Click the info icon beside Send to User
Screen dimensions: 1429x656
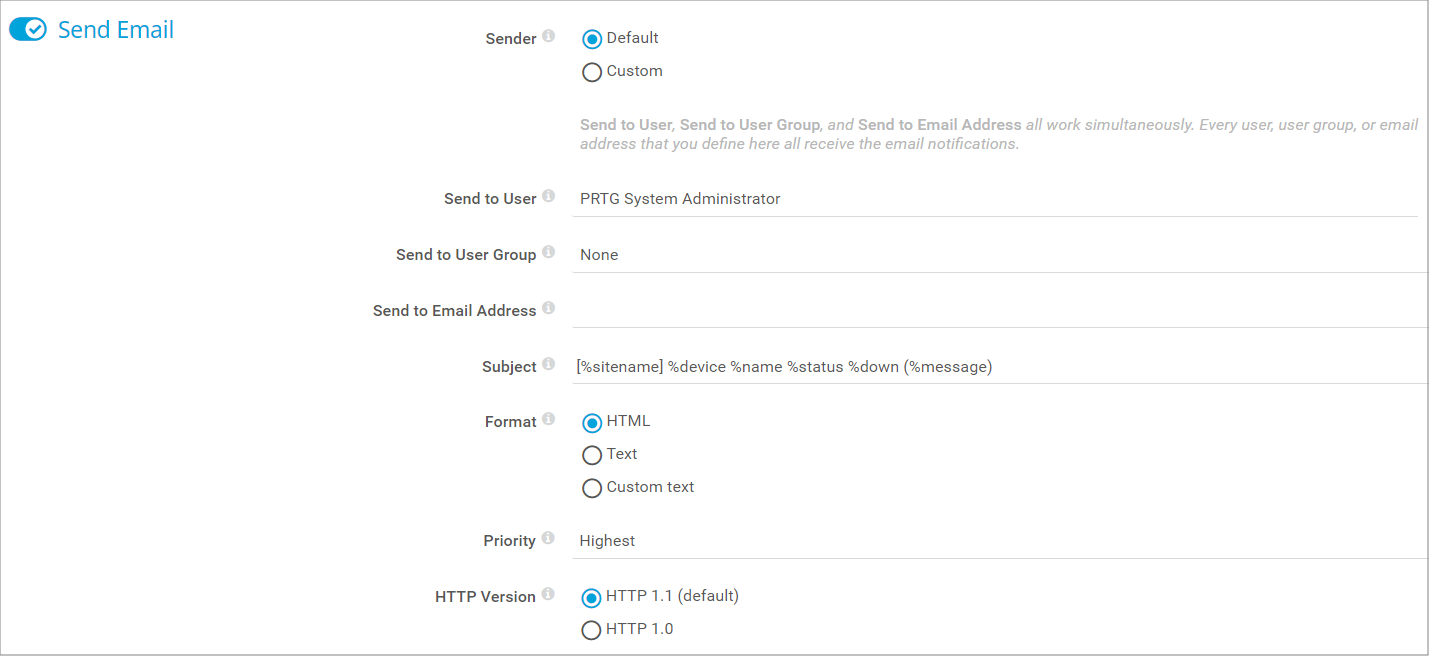[548, 197]
